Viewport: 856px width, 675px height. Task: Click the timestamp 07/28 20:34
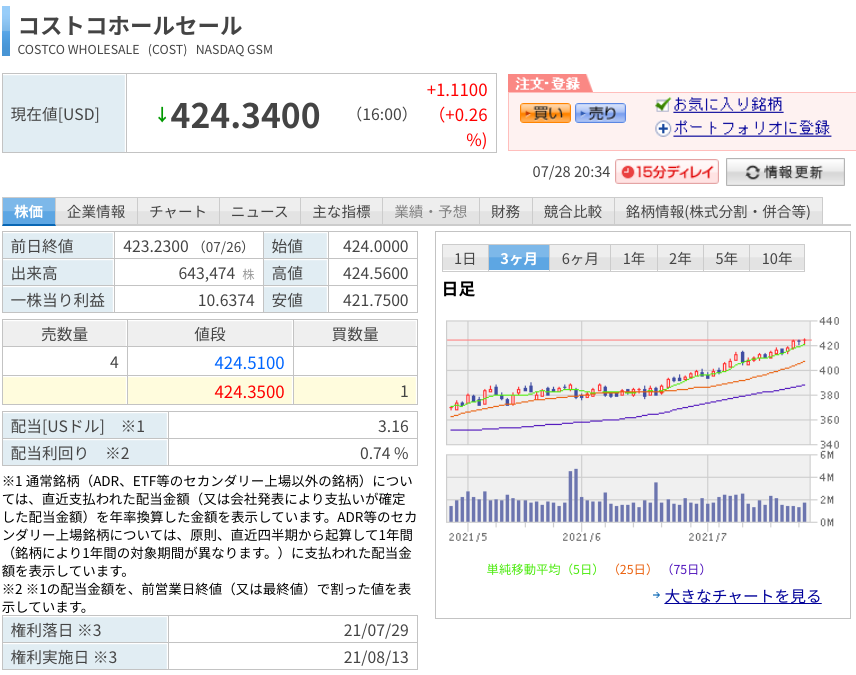tap(571, 172)
